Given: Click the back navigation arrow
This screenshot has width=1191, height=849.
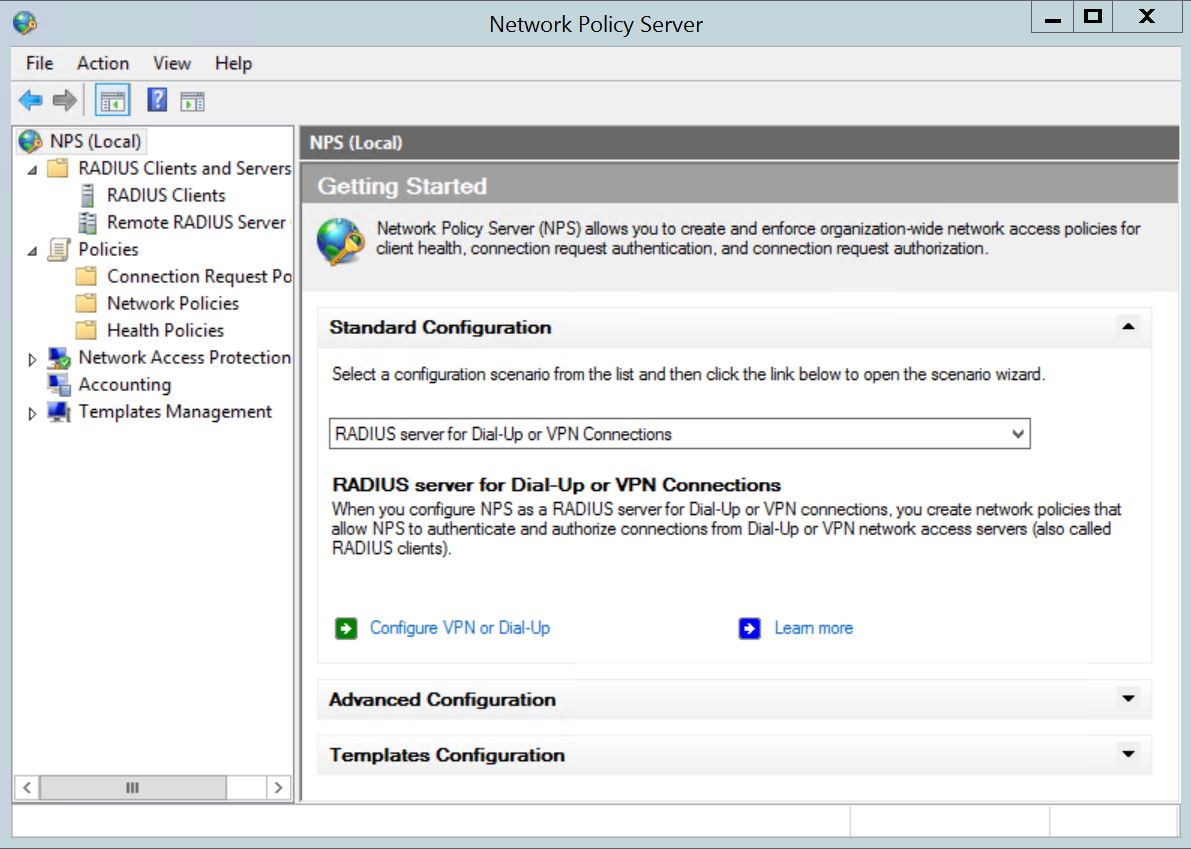Looking at the screenshot, I should [29, 100].
